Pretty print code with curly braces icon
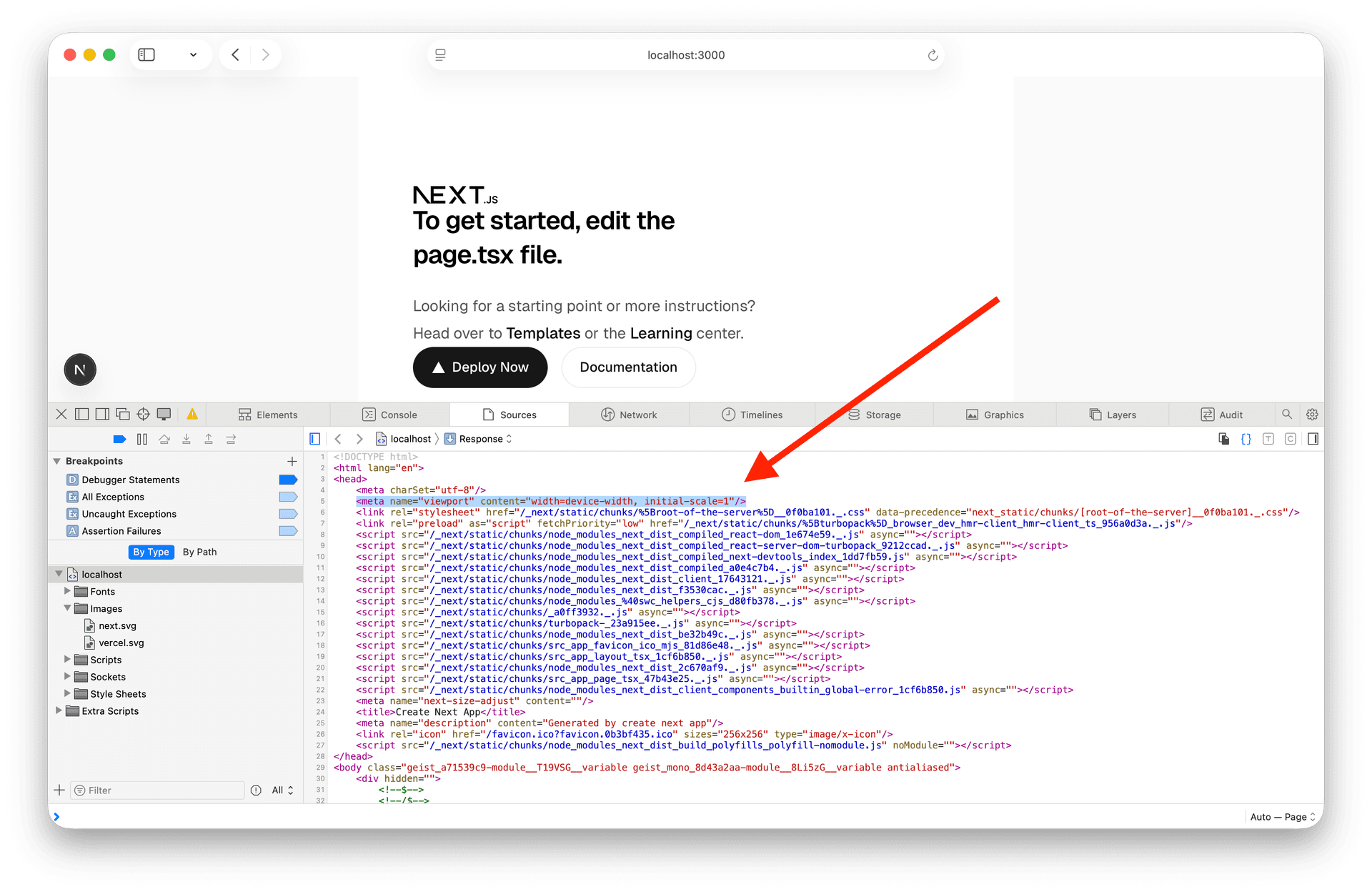The width and height of the screenshot is (1372, 892). point(1246,439)
